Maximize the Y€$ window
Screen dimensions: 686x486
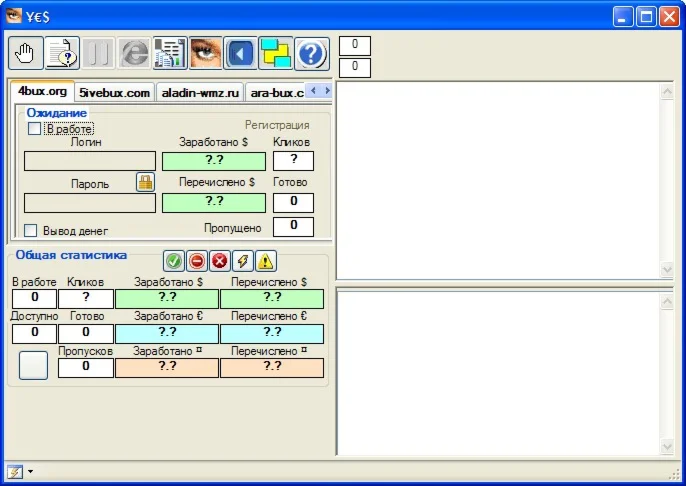(x=646, y=17)
